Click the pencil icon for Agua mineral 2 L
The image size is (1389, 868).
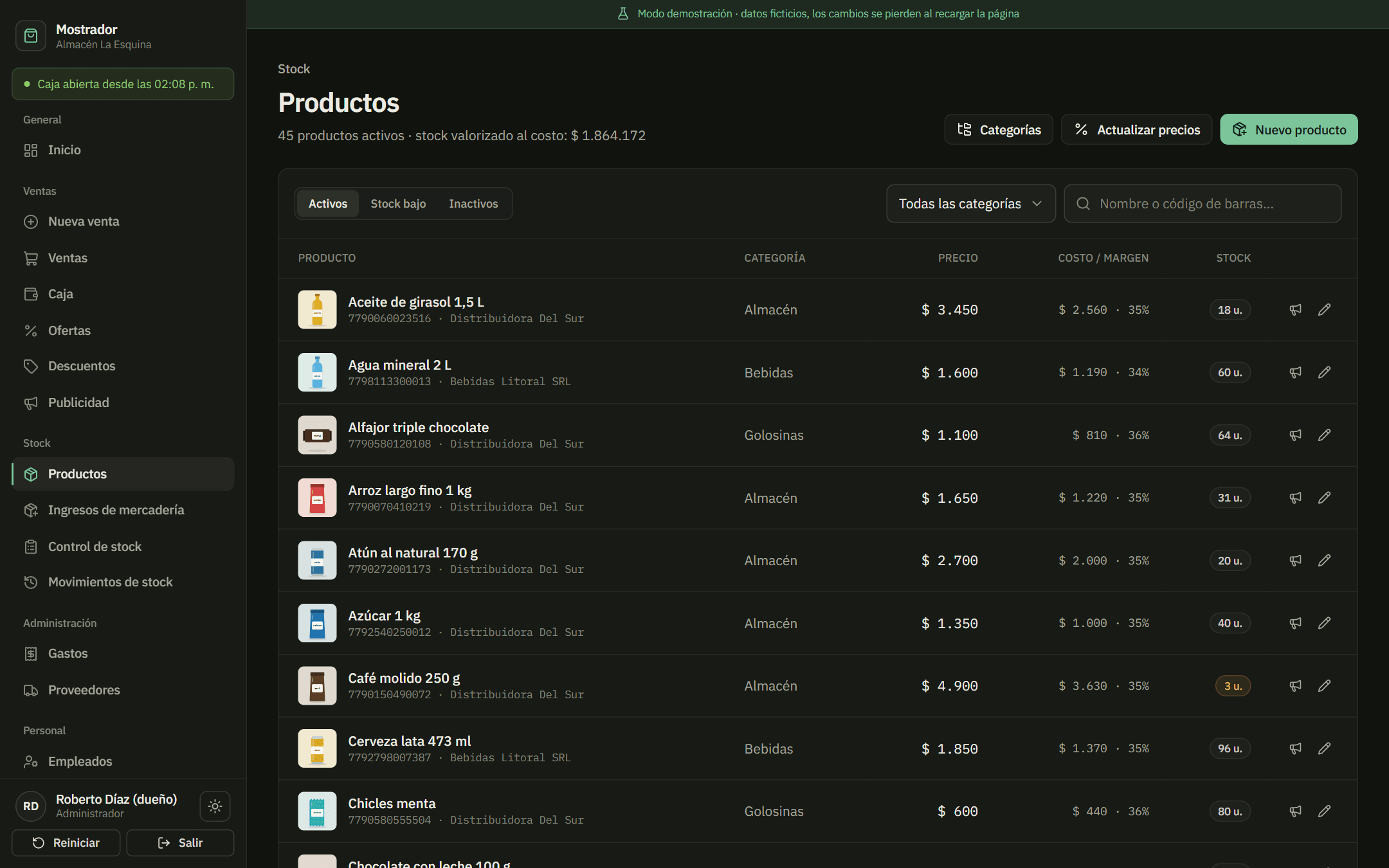(1324, 372)
